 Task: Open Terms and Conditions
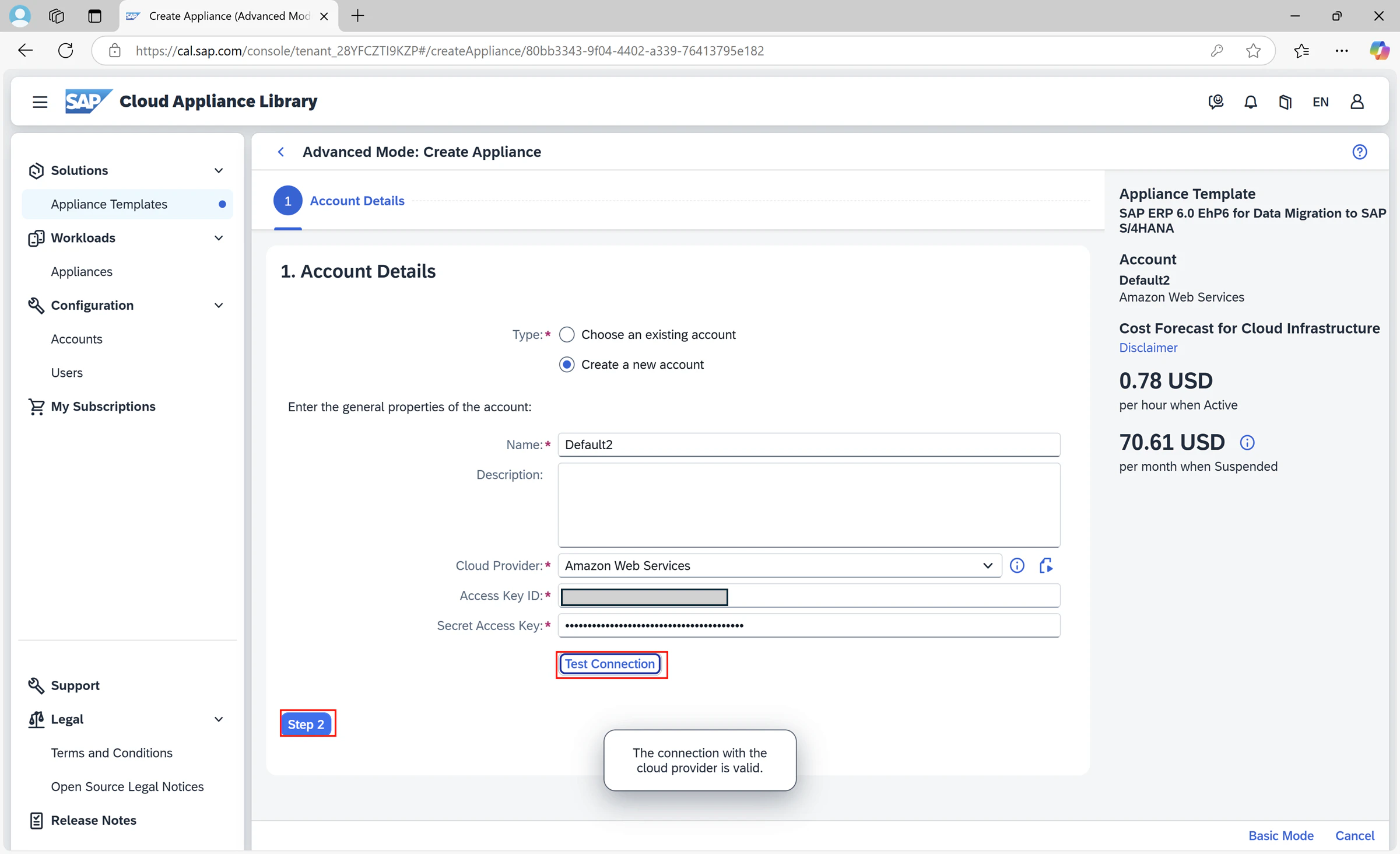point(111,753)
